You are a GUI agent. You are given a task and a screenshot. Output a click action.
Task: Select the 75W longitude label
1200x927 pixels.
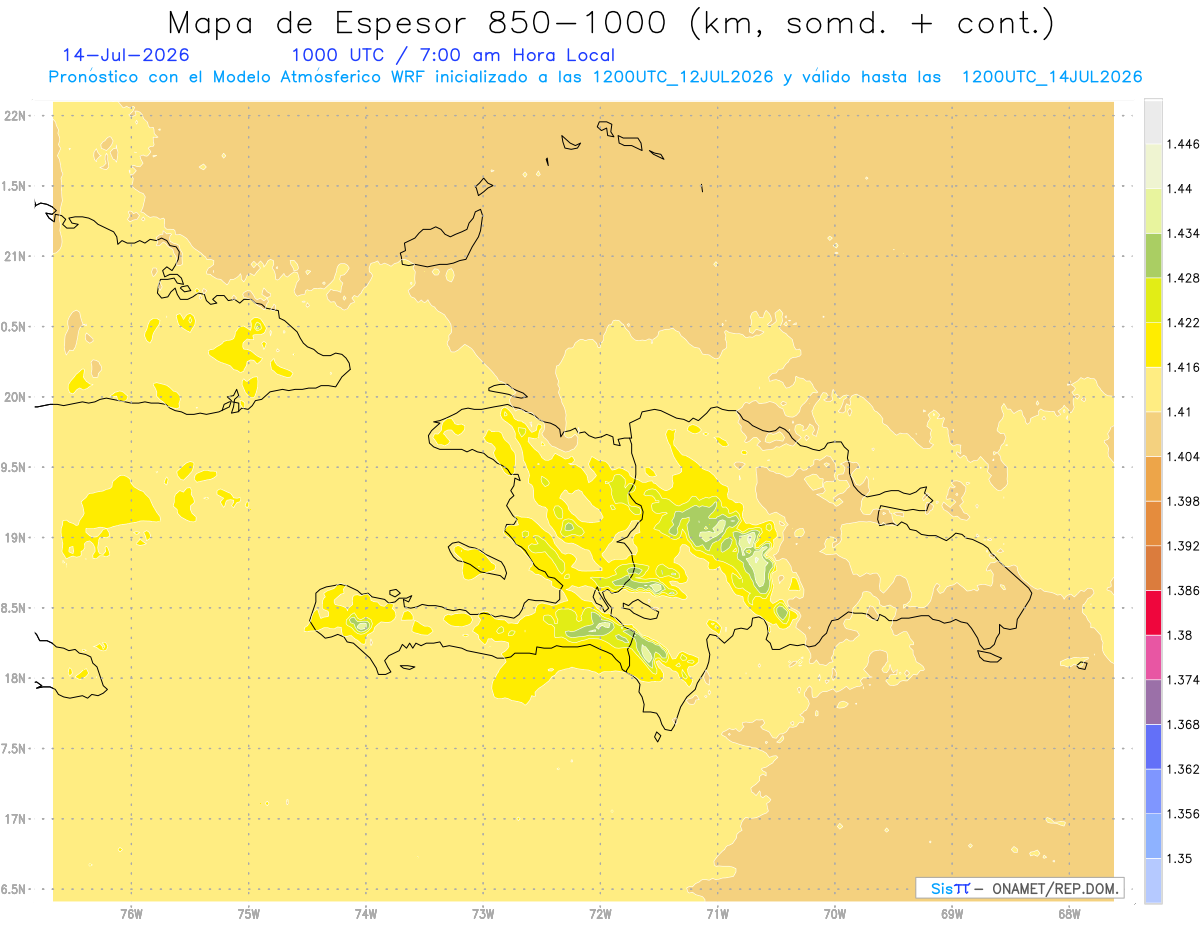point(249,913)
